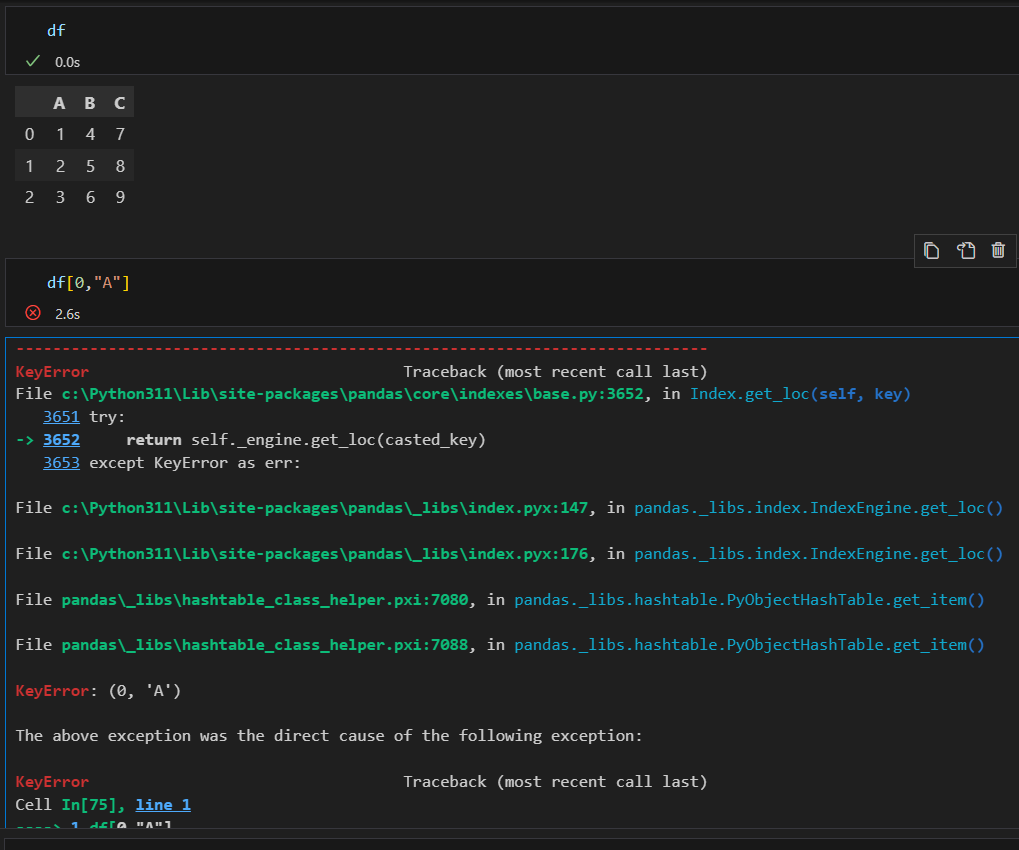Open the line 3652 link in the traceback
The image size is (1019, 850).
[x=61, y=440]
